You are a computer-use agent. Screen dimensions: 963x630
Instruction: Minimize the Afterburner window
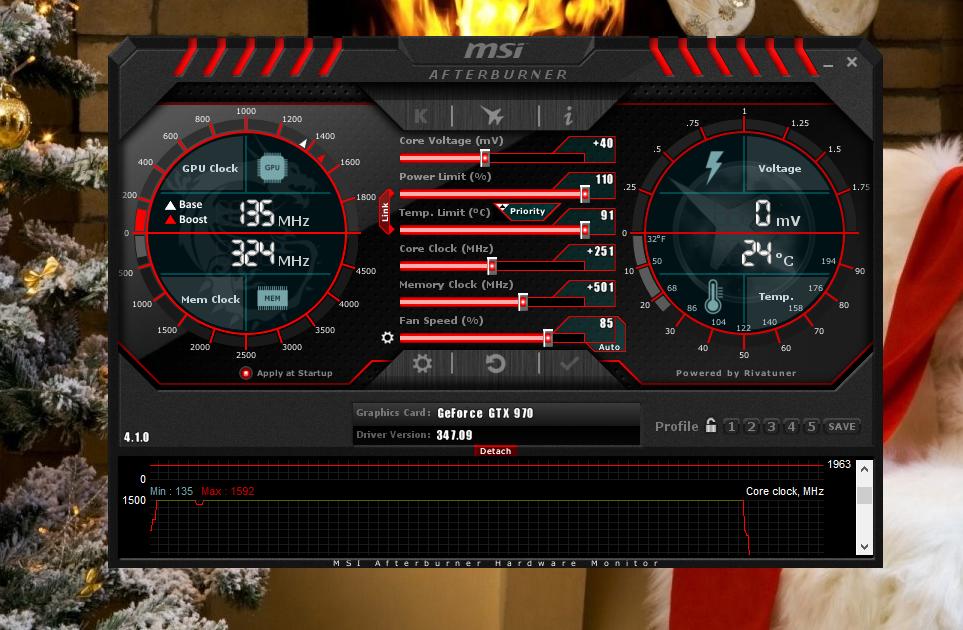point(828,64)
